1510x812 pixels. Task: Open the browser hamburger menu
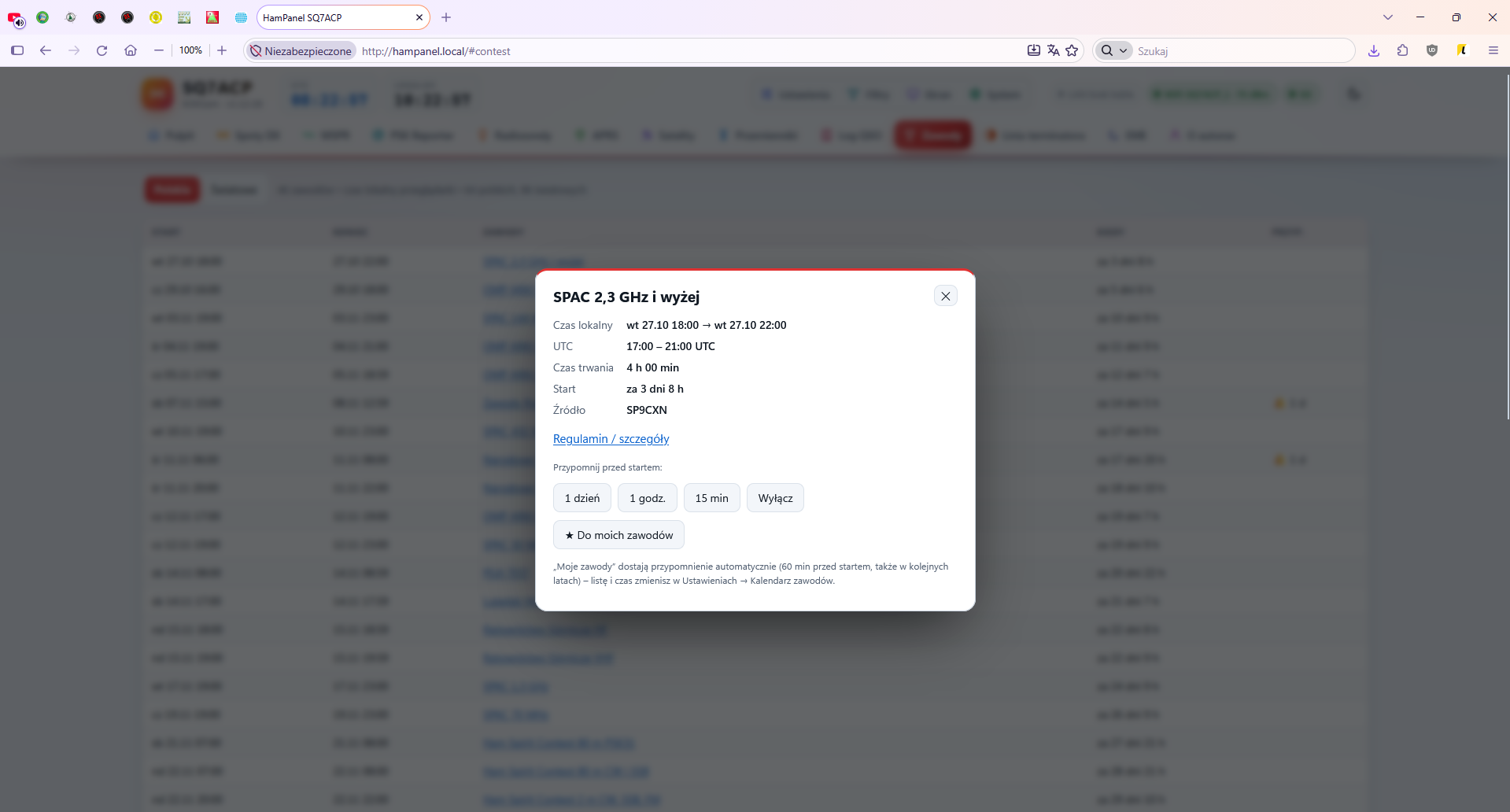click(x=1493, y=50)
